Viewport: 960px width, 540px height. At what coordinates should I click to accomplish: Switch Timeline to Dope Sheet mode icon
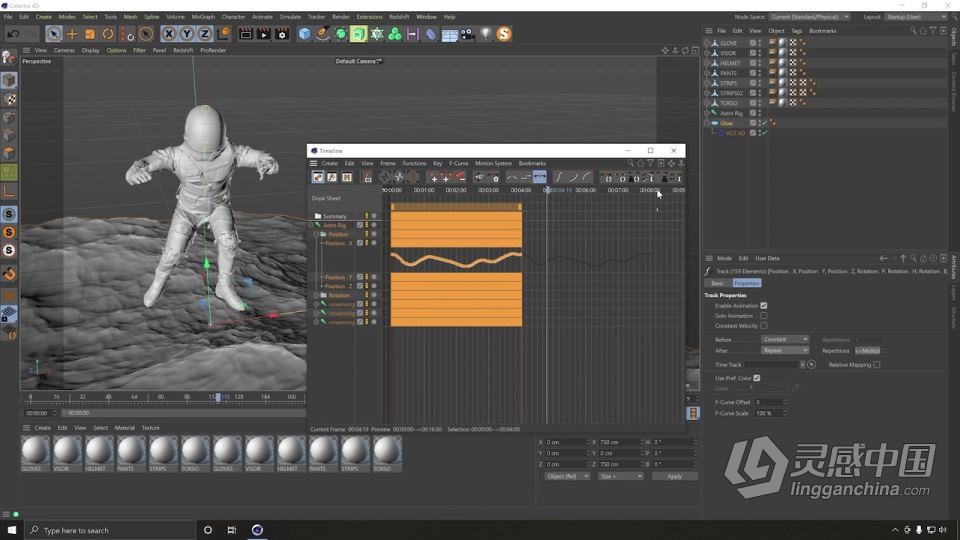(x=318, y=177)
